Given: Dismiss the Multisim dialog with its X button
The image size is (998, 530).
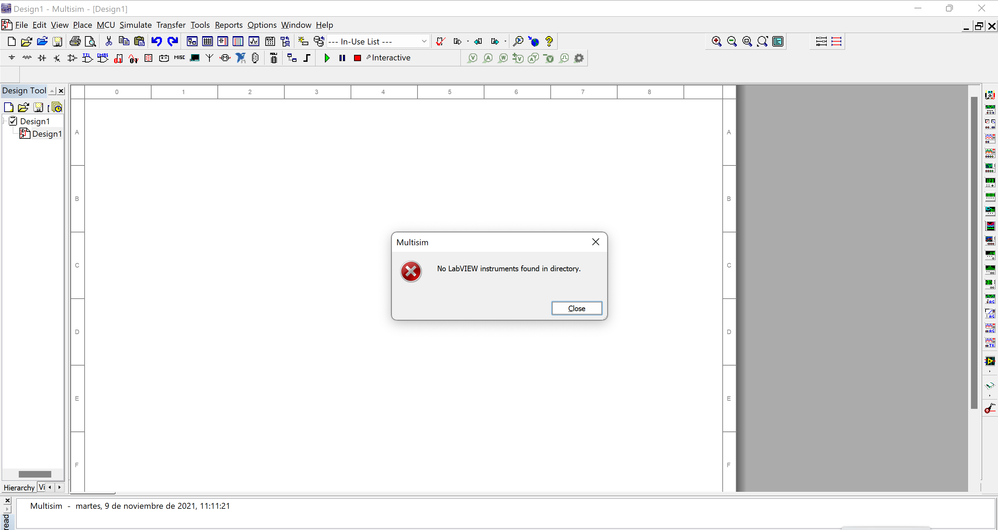Looking at the screenshot, I should tap(595, 242).
